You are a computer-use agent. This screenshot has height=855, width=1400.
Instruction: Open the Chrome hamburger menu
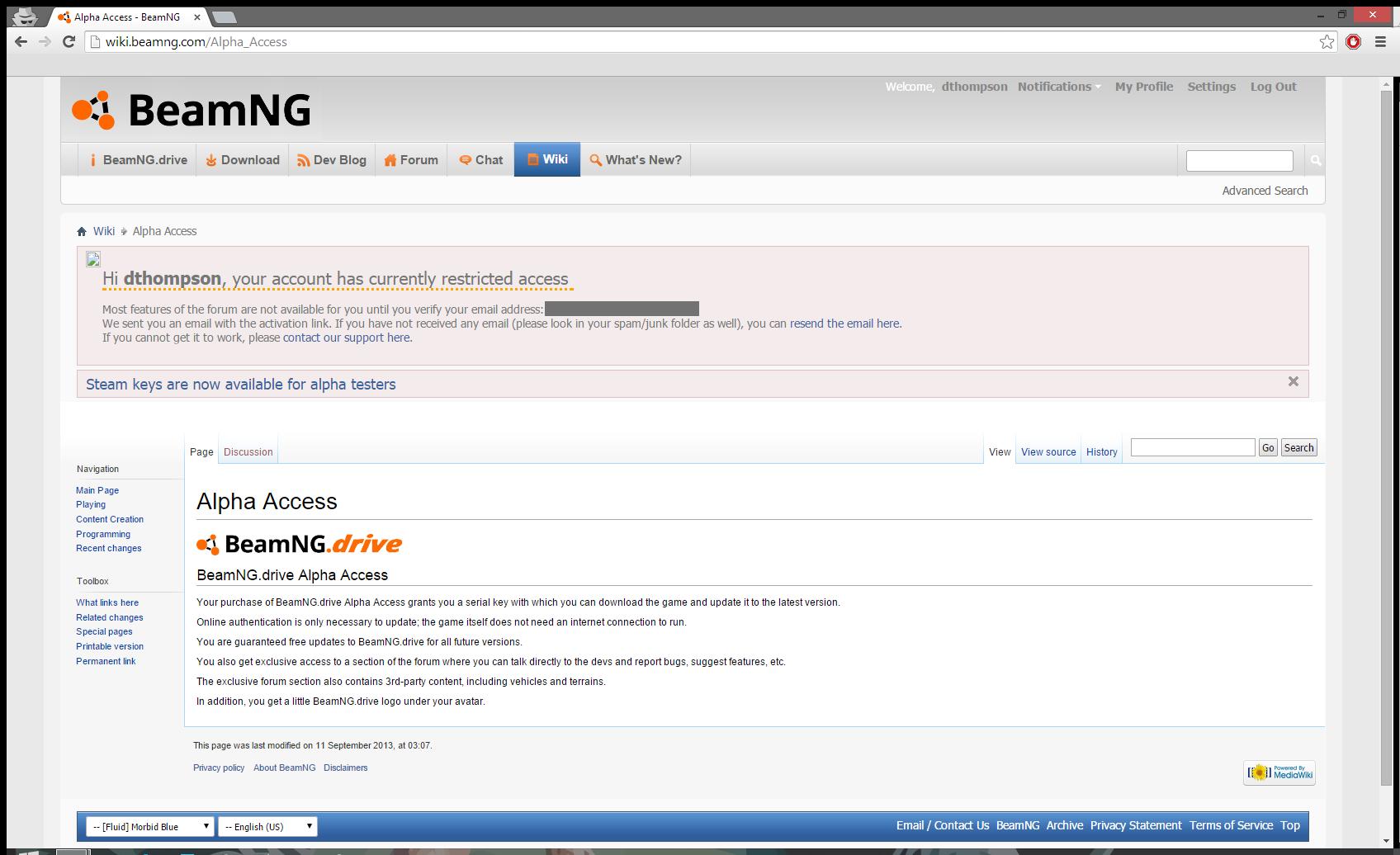tap(1380, 41)
